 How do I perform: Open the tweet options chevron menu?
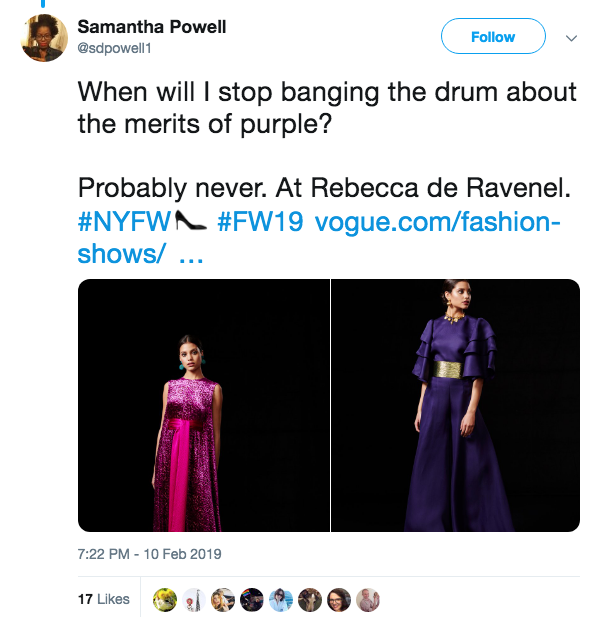pyautogui.click(x=572, y=38)
